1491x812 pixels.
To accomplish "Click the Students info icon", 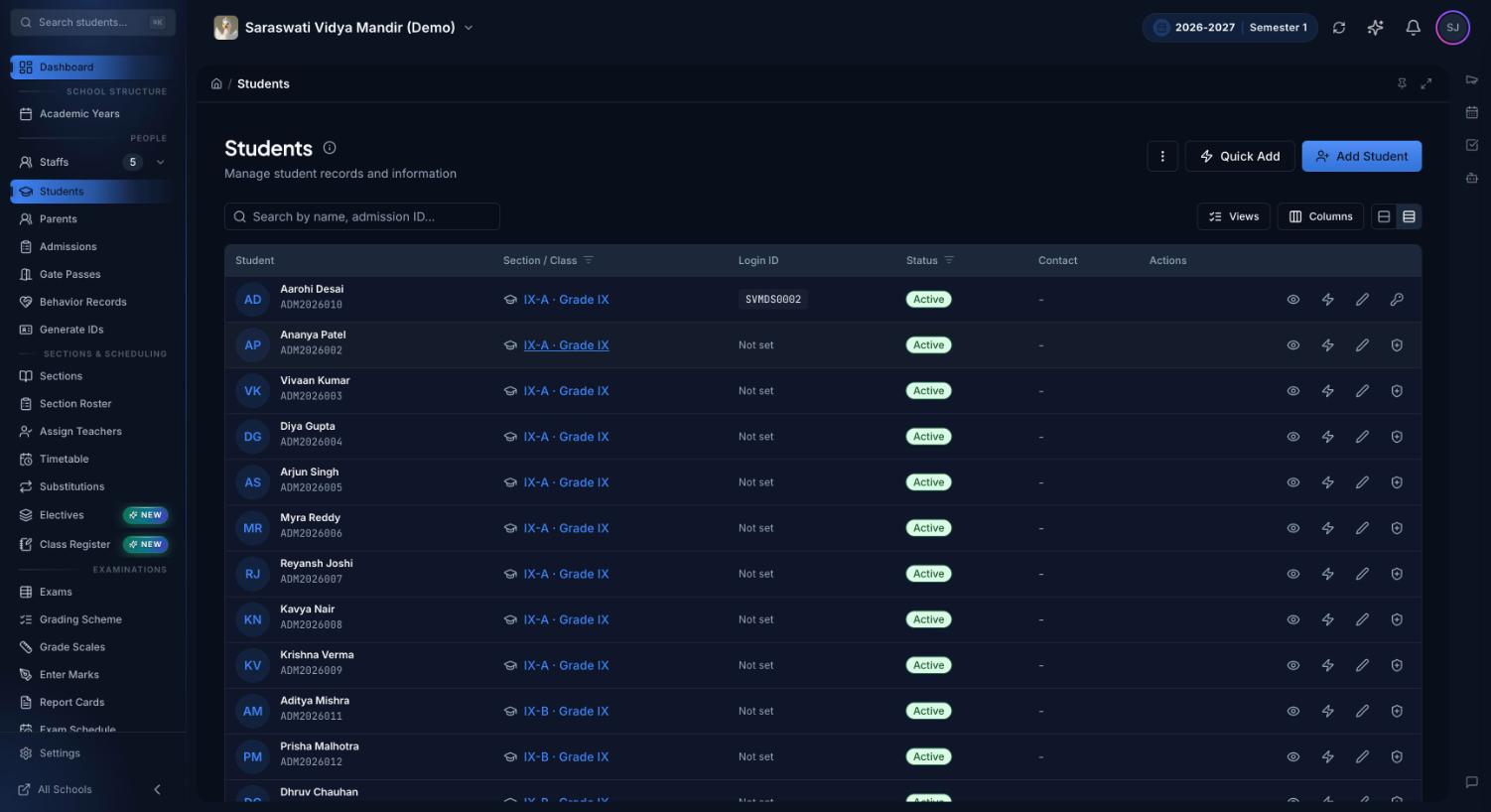I will (x=330, y=148).
